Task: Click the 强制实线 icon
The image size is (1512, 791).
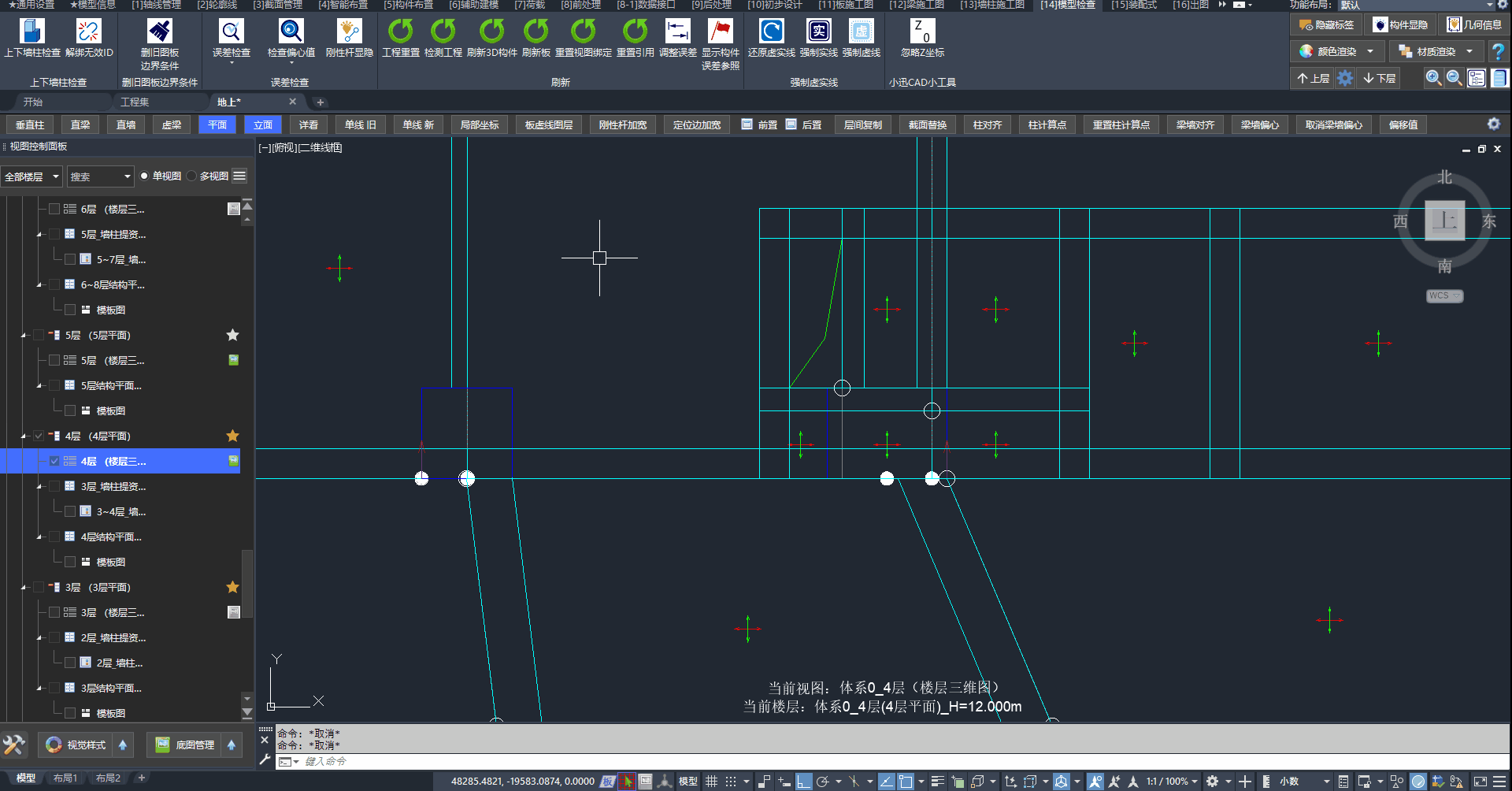Action: (819, 32)
